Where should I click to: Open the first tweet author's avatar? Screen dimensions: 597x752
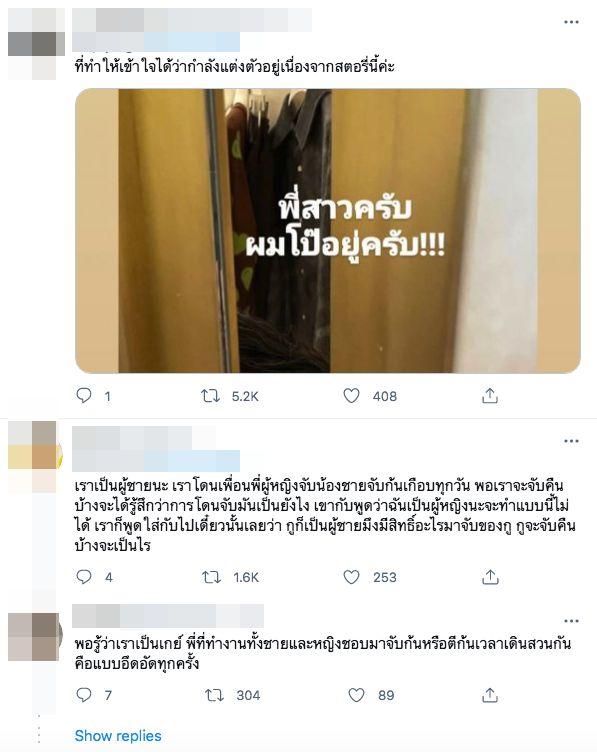pos(36,44)
